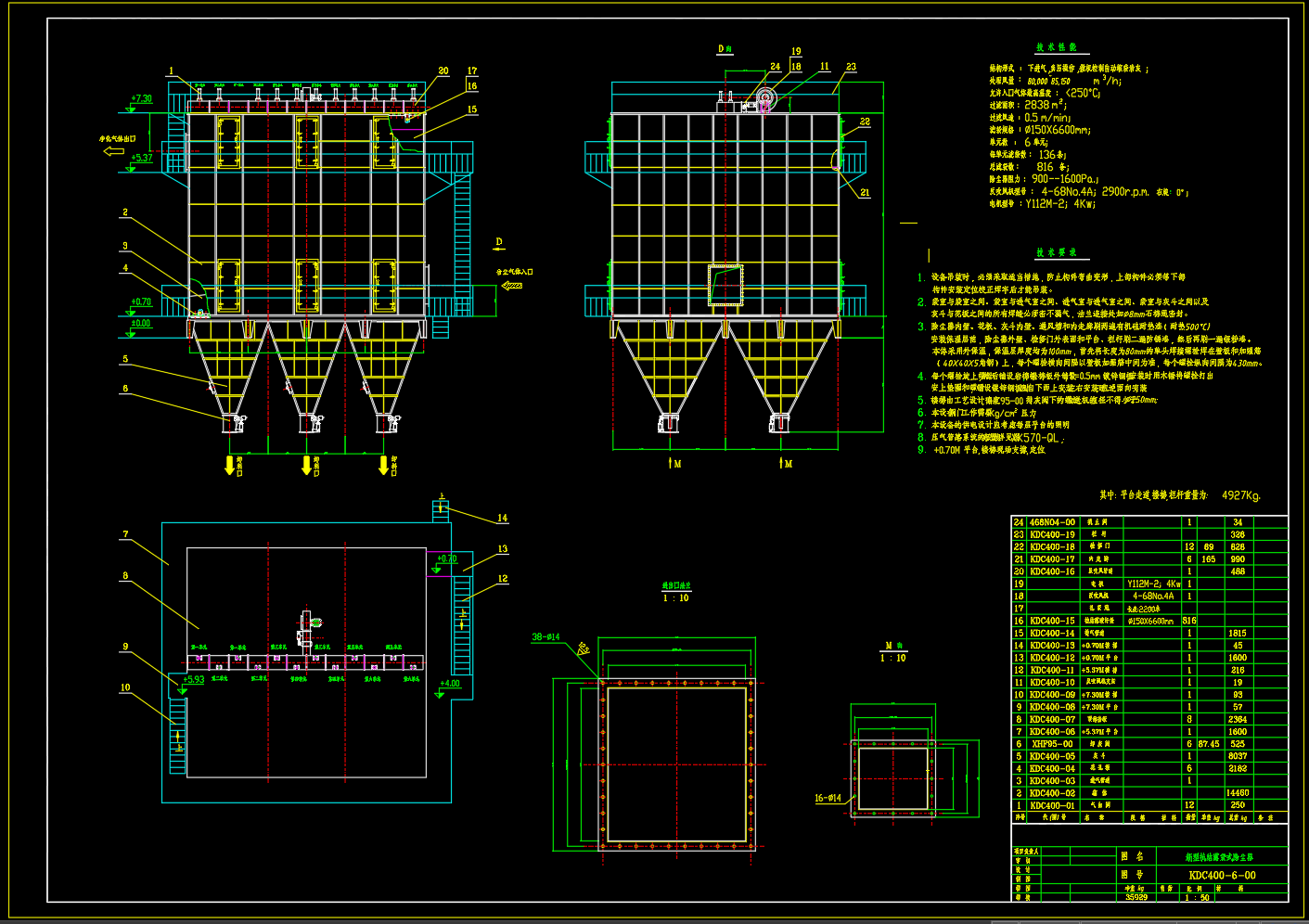Click parts list cell KDC400-18
This screenshot has height=924, width=1309.
pyautogui.click(x=1052, y=546)
